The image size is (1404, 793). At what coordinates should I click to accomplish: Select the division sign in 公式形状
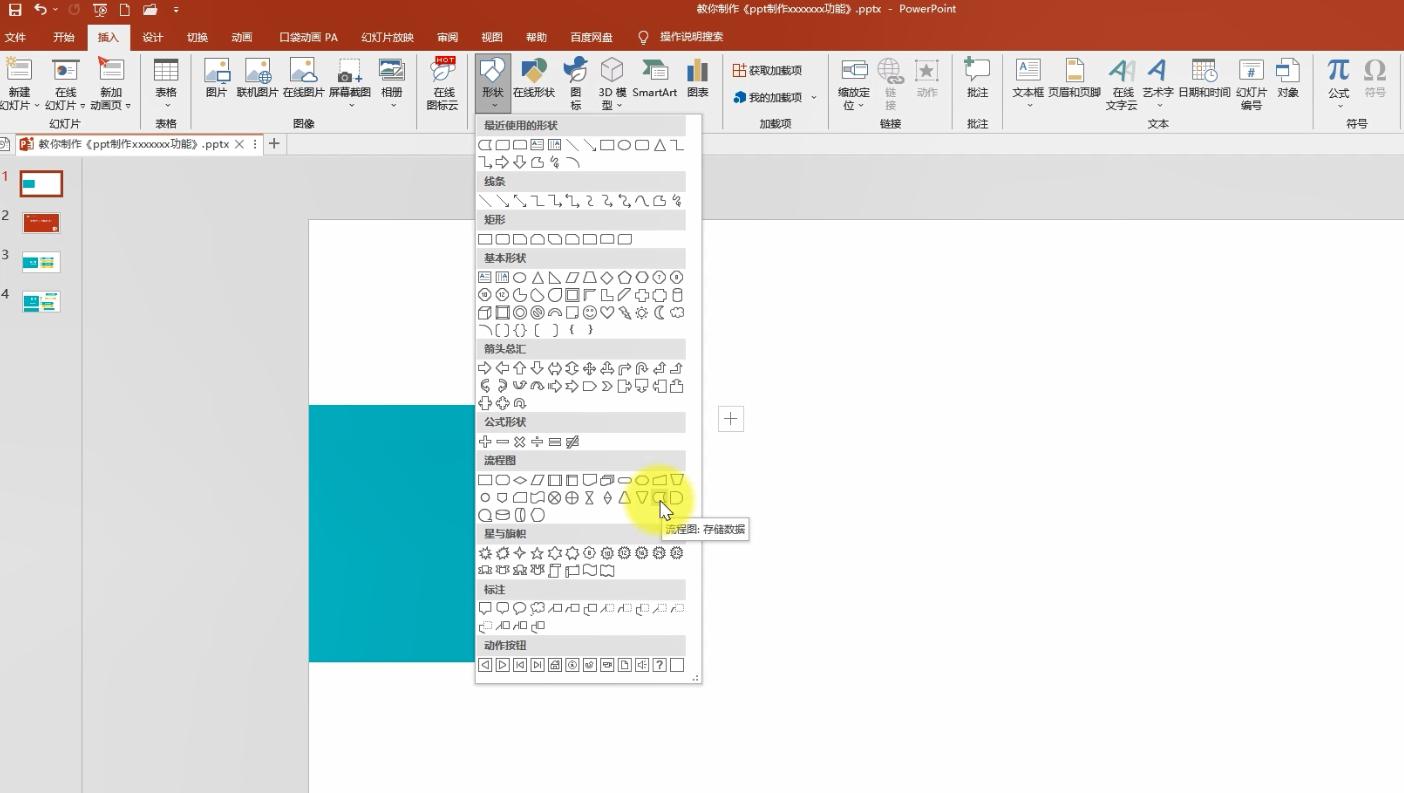tap(537, 442)
